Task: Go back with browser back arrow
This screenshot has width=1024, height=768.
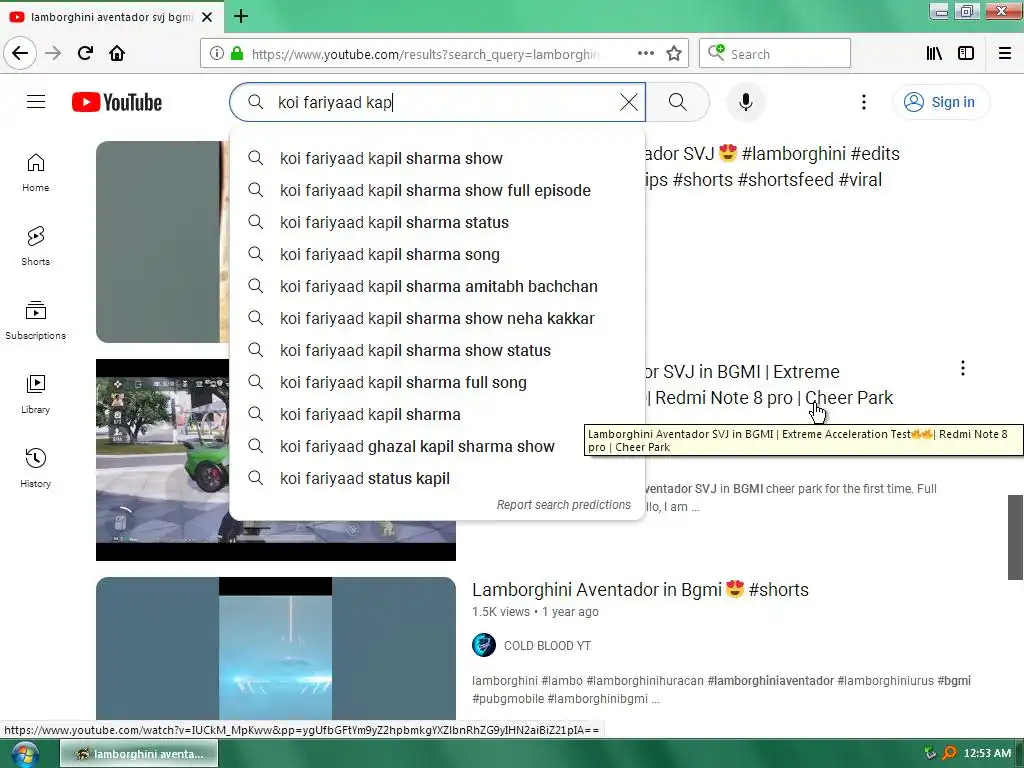Action: coord(20,53)
